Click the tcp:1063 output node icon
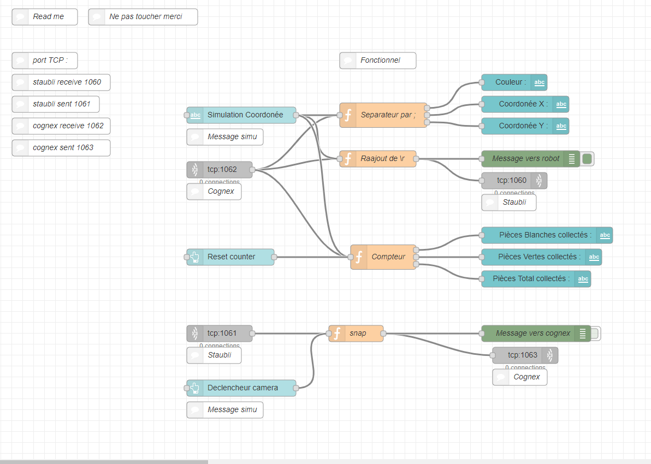 (x=549, y=355)
